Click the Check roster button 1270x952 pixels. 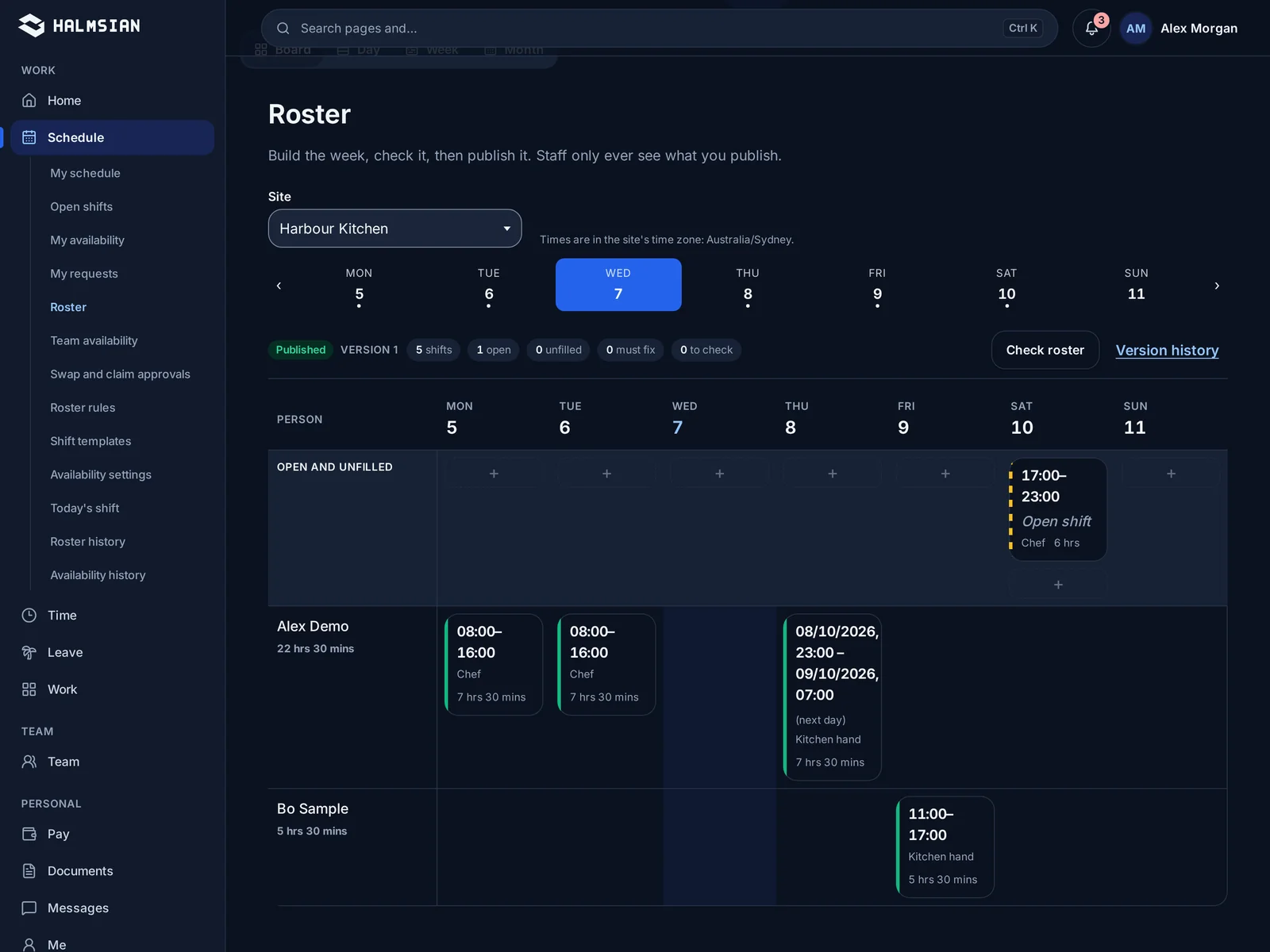[1045, 350]
